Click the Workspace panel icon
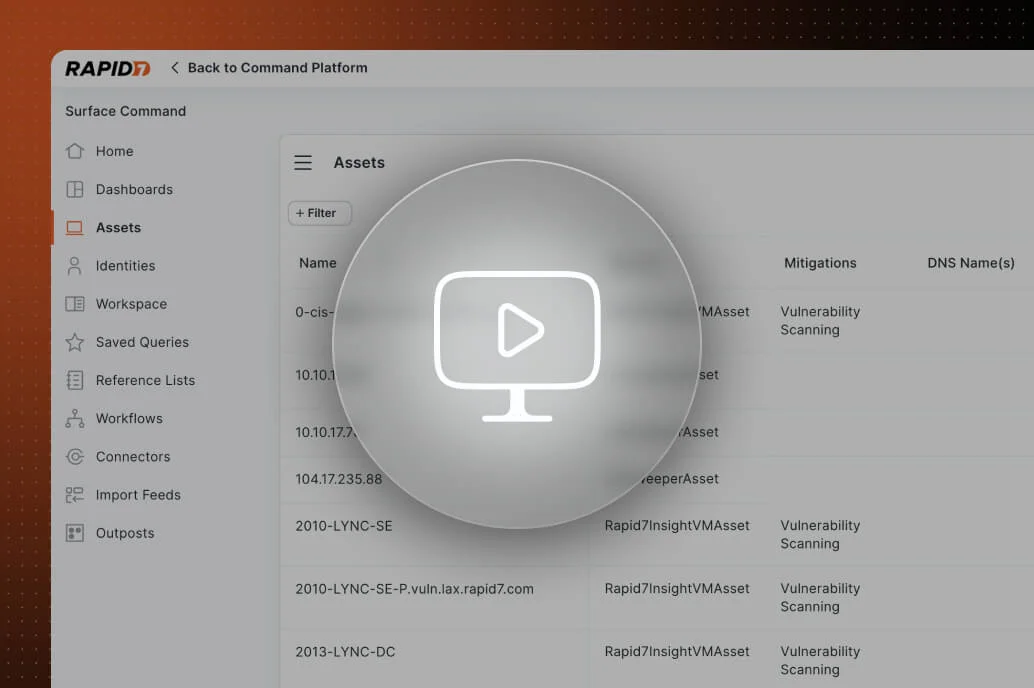1034x688 pixels. (x=74, y=304)
